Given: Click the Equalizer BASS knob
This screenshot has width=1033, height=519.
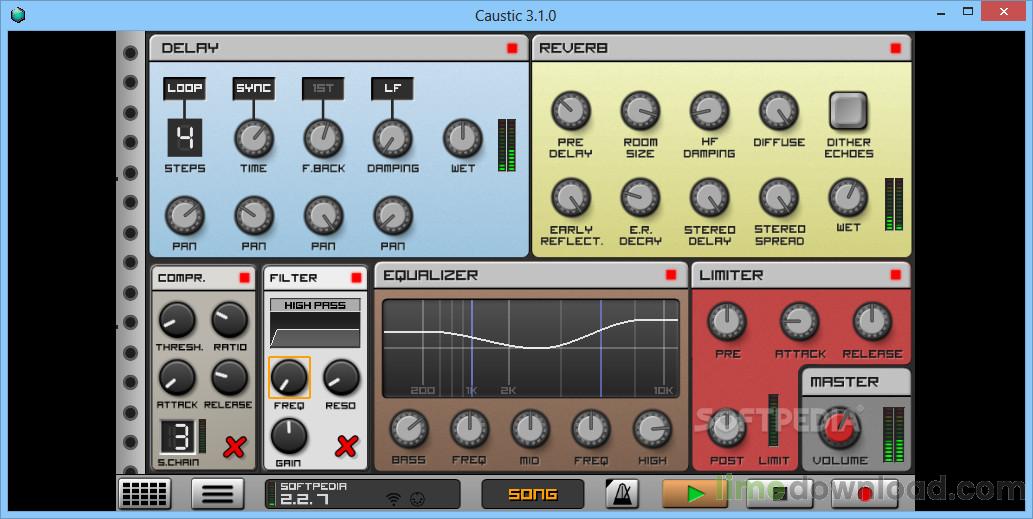Looking at the screenshot, I should pos(409,429).
